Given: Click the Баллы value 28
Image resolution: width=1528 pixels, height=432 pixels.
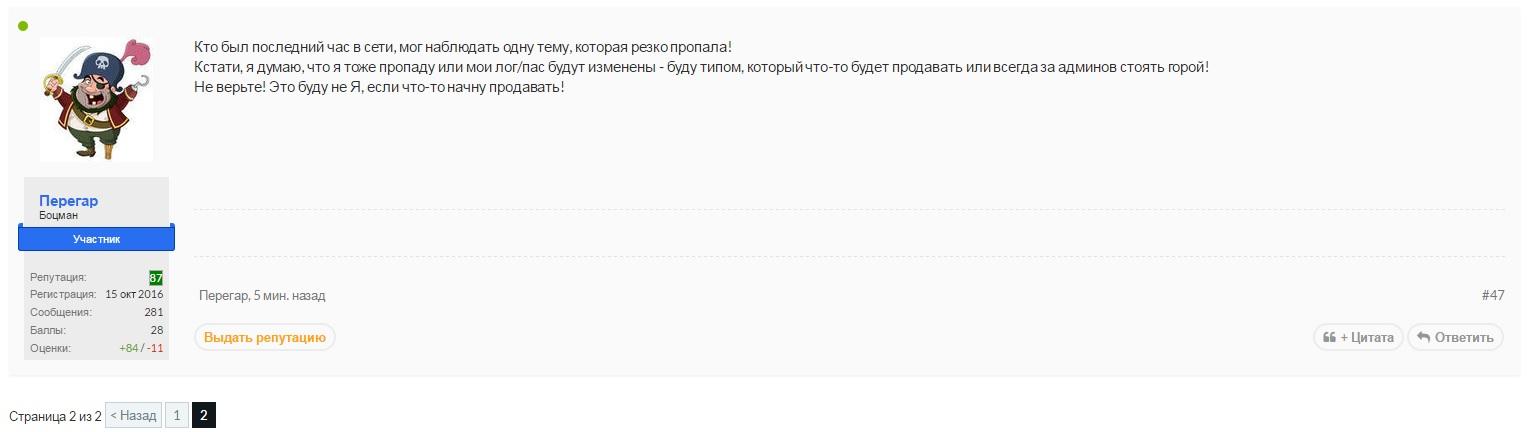Looking at the screenshot, I should (156, 330).
